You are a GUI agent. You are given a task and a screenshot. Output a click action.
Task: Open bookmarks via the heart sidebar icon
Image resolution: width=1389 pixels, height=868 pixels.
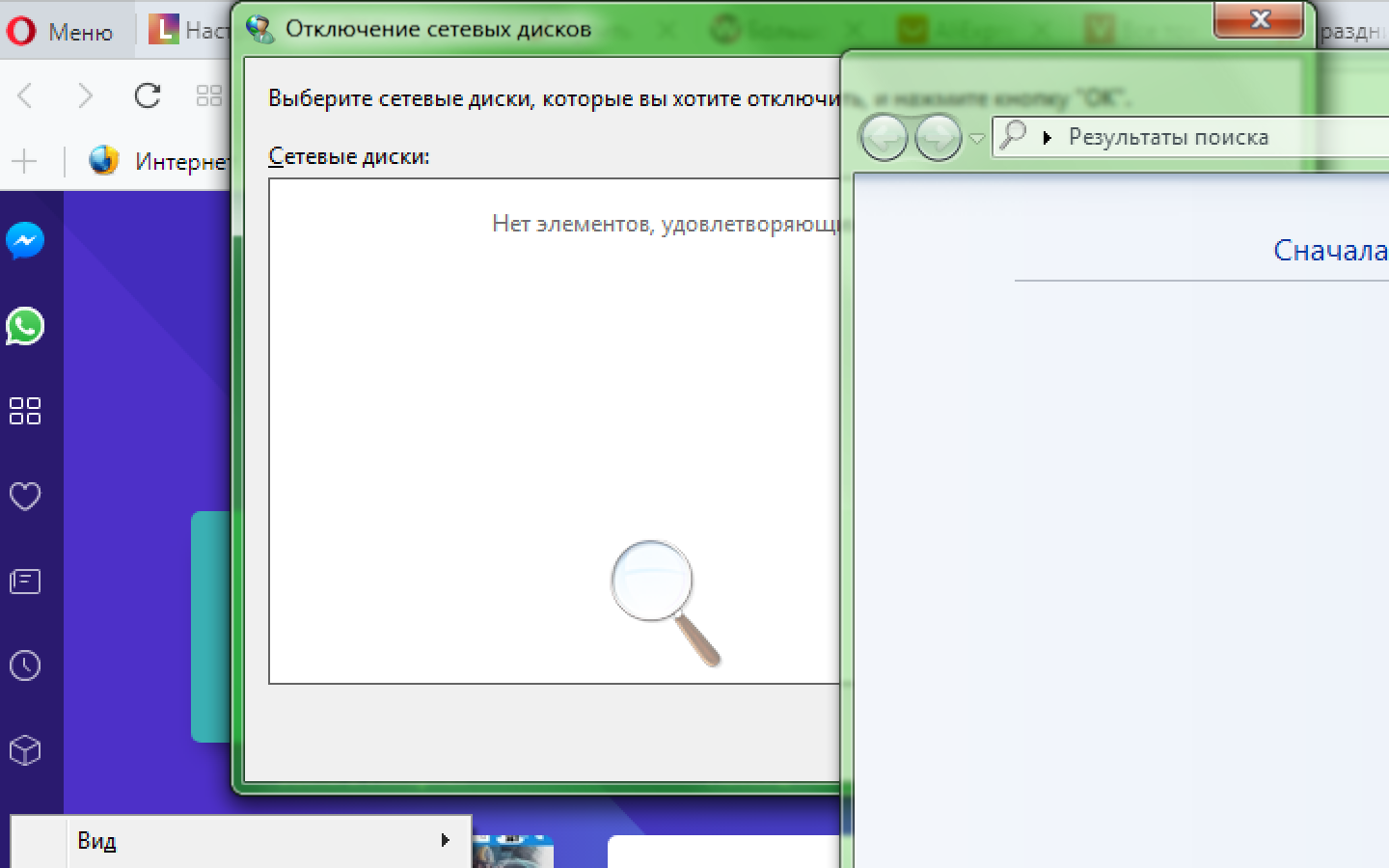(25, 497)
